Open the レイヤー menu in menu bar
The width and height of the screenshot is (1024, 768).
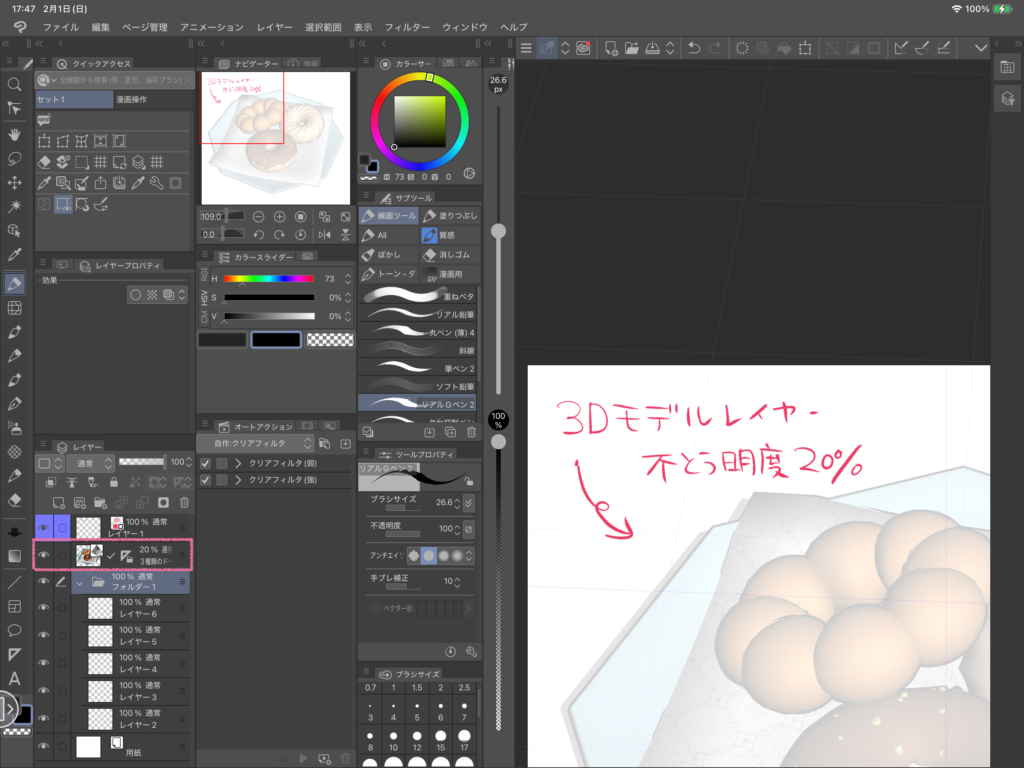(275, 27)
